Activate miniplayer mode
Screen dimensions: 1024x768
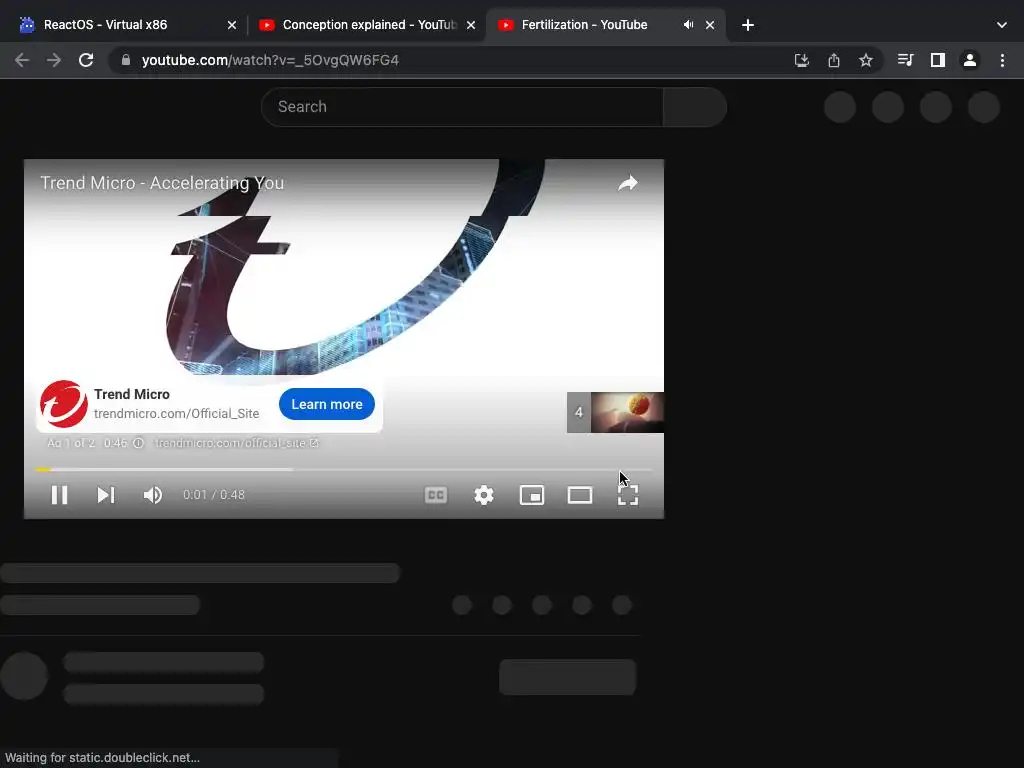click(x=532, y=495)
